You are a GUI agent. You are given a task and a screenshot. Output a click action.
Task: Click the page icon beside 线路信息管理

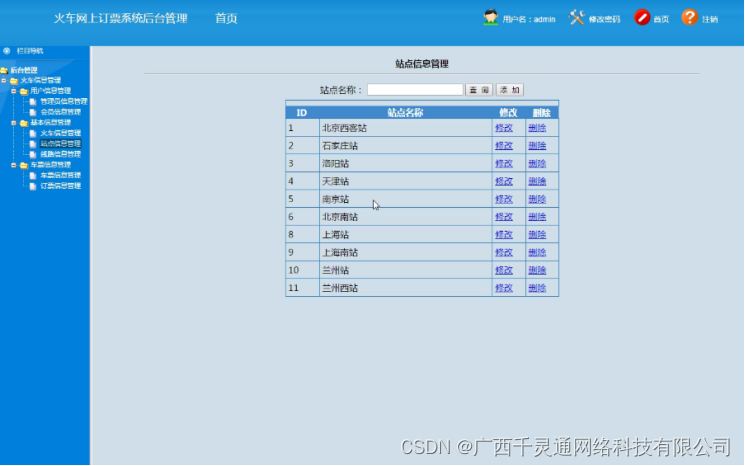pos(33,154)
